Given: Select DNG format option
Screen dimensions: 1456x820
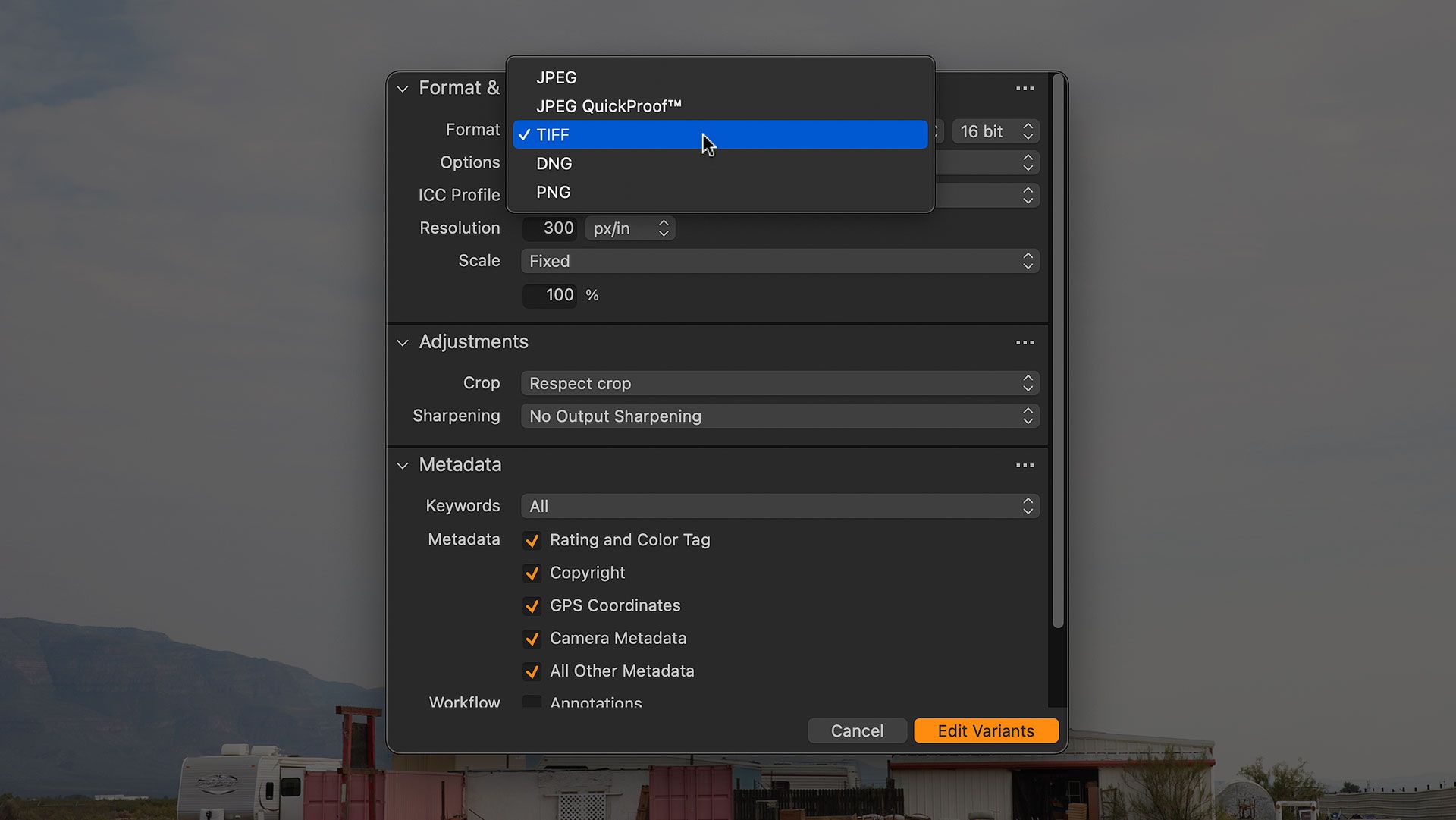Looking at the screenshot, I should (x=554, y=164).
